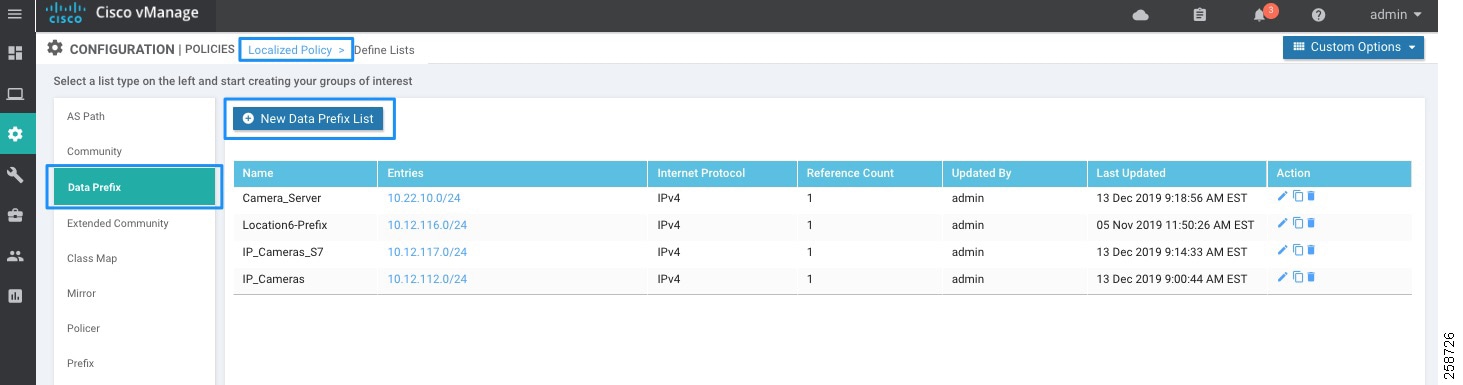The image size is (1463, 385).
Task: Open the tasks clipboard icon in the top bar
Action: (1200, 15)
